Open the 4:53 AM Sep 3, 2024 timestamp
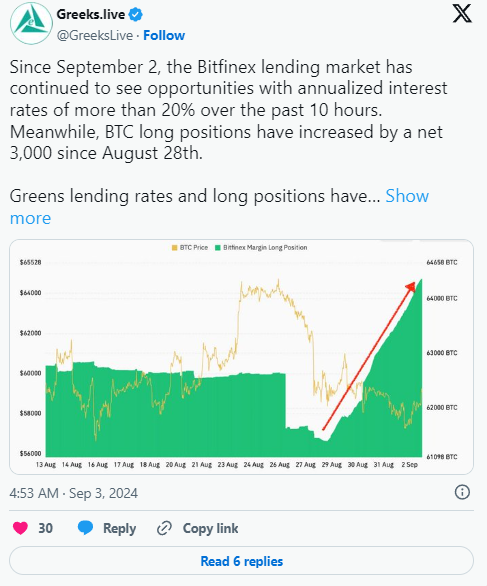Viewport: 487px width, 586px height. click(x=74, y=493)
